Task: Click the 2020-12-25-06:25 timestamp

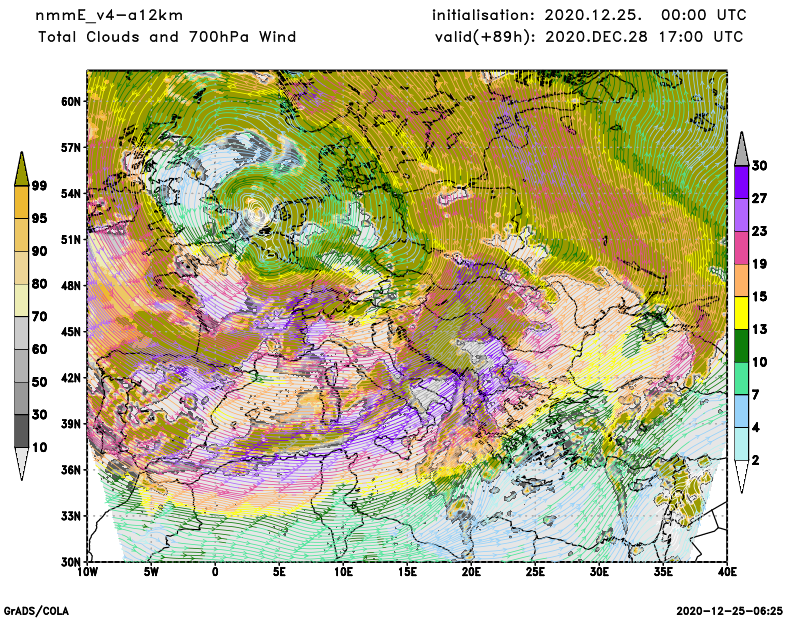Action: click(730, 609)
